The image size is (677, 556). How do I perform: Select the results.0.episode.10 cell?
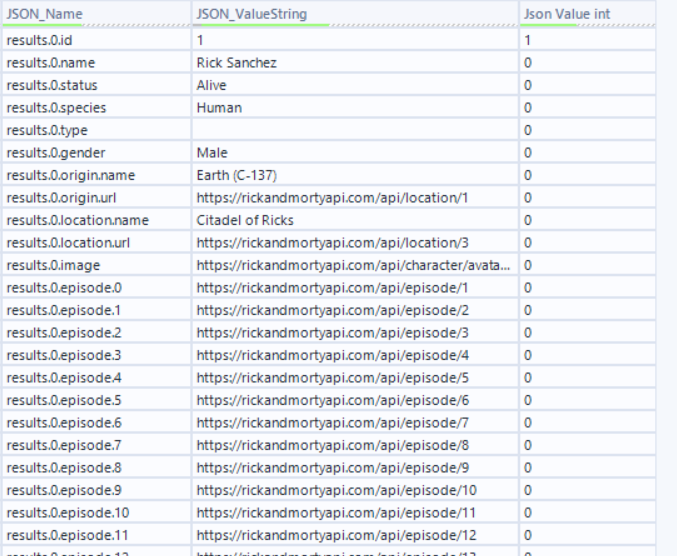[x=97, y=512]
